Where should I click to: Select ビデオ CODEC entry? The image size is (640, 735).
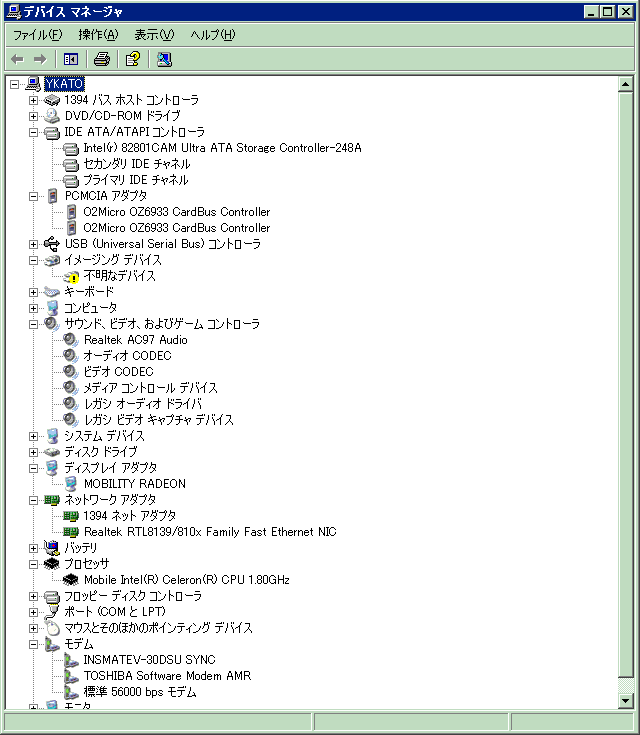click(x=119, y=372)
